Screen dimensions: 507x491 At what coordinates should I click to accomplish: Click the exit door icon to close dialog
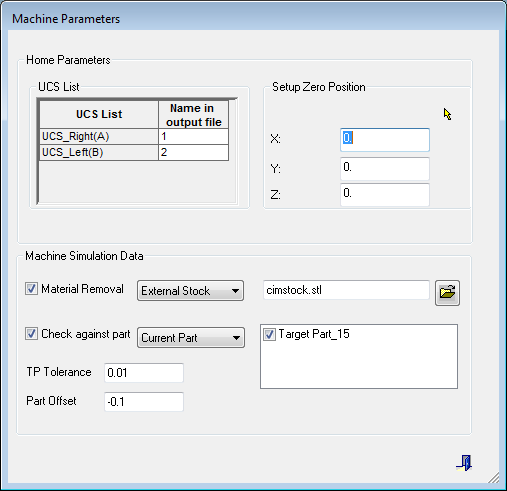pos(464,462)
